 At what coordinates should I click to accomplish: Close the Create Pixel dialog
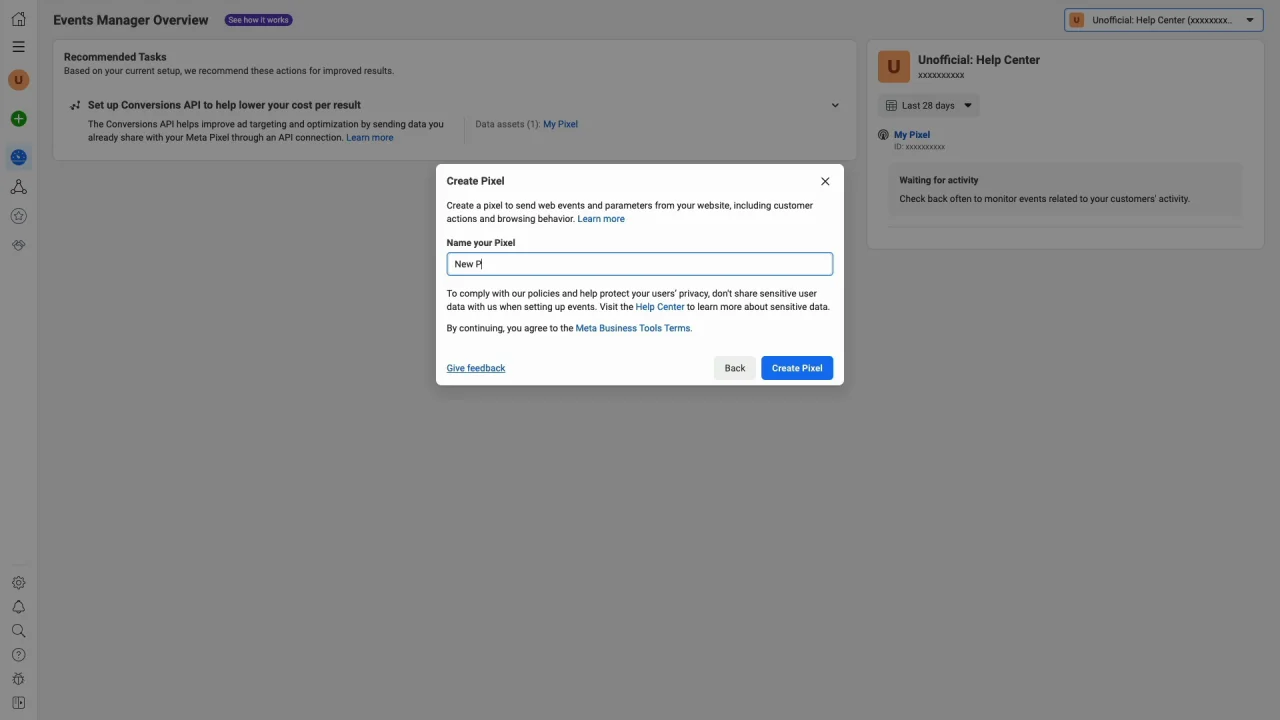pyautogui.click(x=825, y=181)
